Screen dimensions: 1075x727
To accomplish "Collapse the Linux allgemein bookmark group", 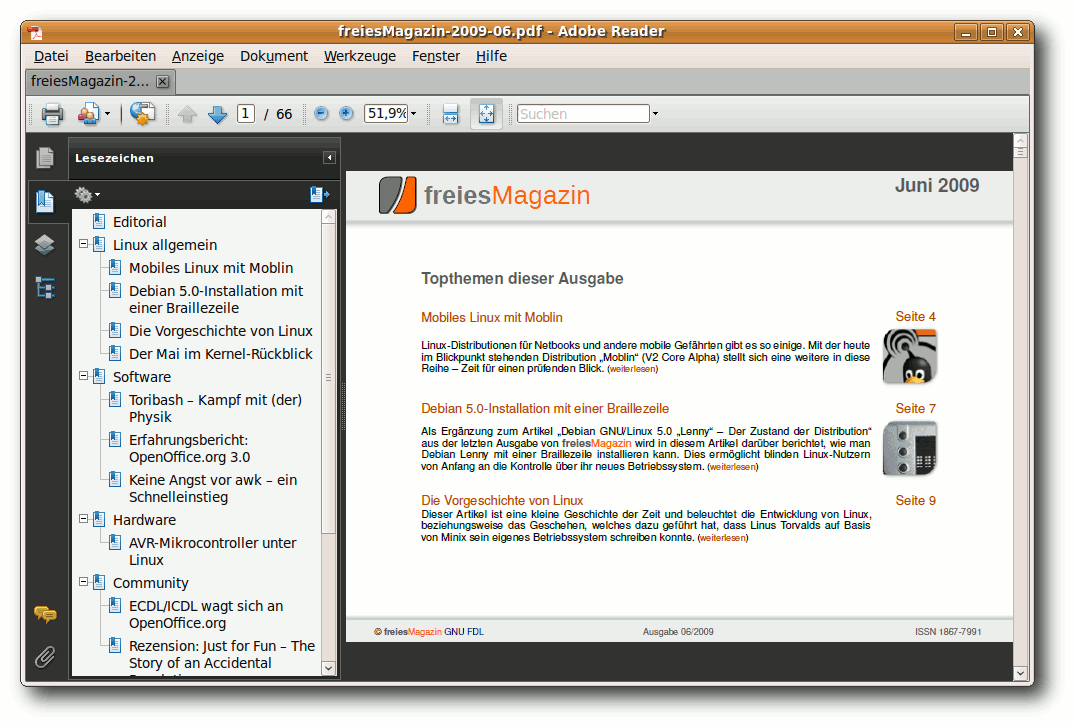I will 84,243.
